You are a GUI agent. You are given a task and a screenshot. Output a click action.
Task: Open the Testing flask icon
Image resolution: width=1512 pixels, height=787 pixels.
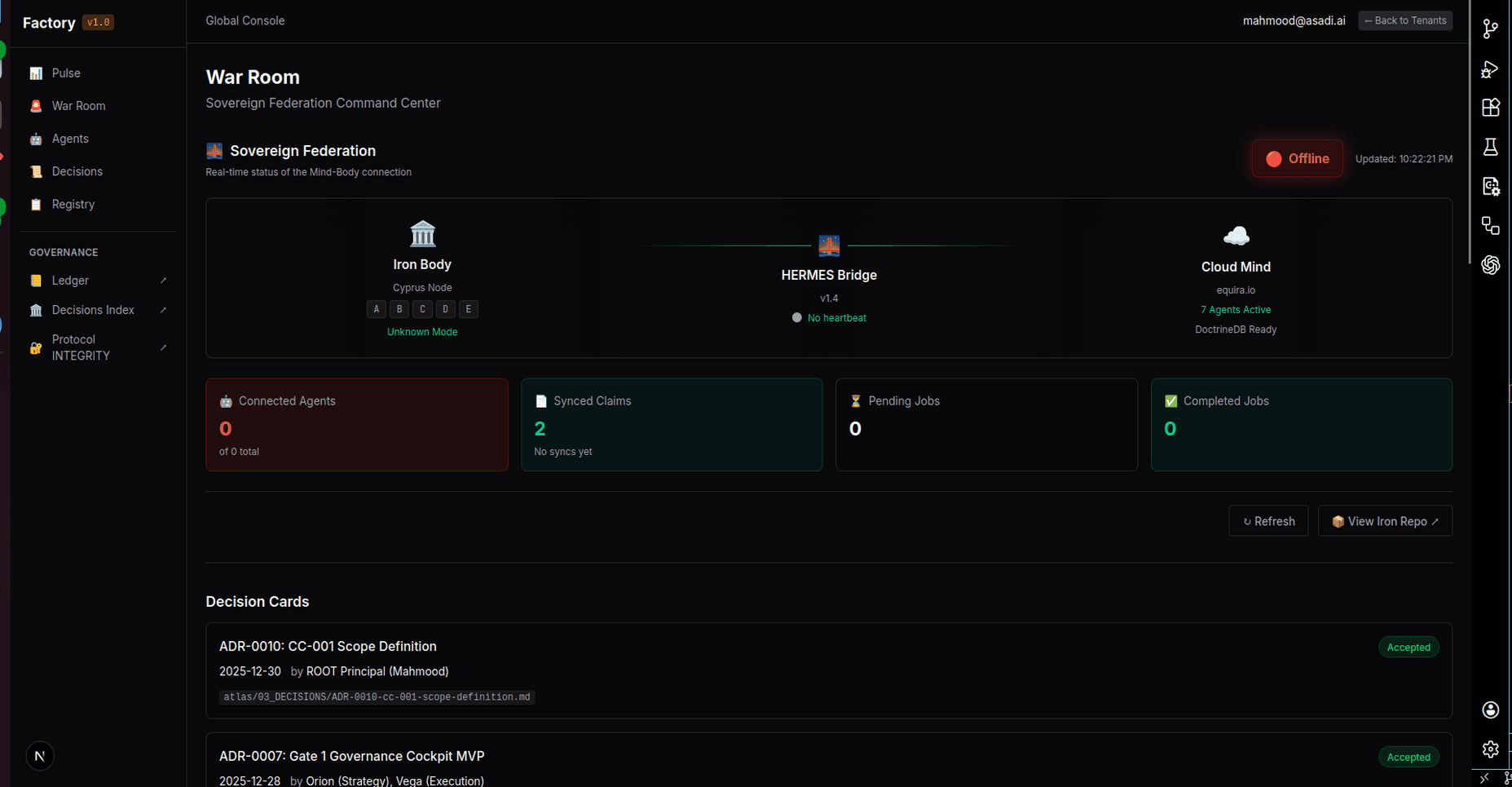click(x=1491, y=147)
